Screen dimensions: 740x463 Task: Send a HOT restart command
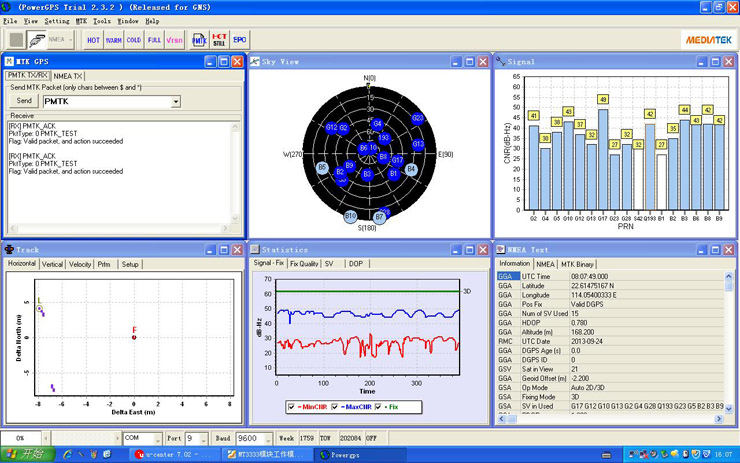pyautogui.click(x=93, y=40)
